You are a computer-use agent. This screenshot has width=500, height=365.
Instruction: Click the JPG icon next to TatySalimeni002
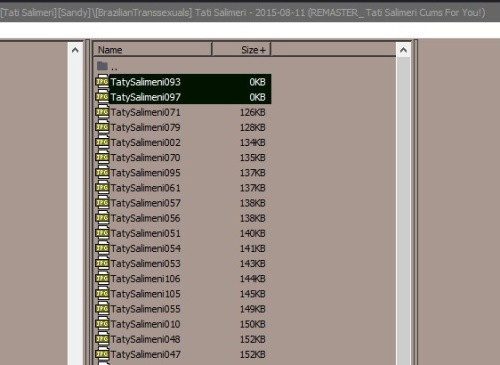(102, 142)
